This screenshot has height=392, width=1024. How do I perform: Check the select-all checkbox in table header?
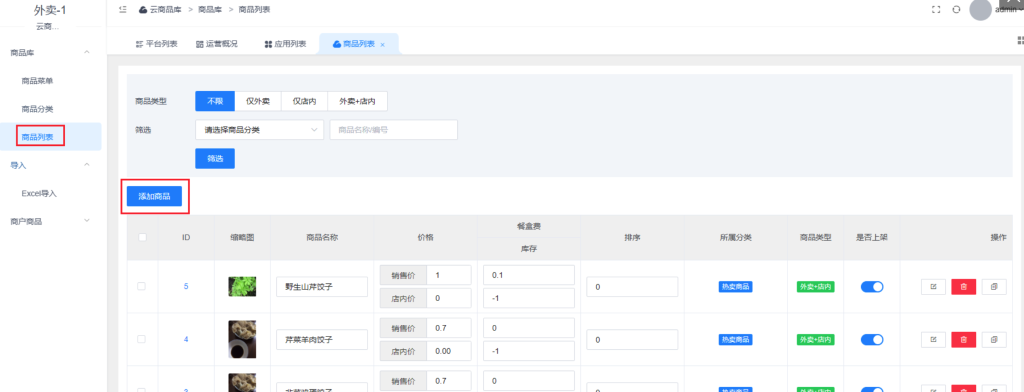[142, 238]
